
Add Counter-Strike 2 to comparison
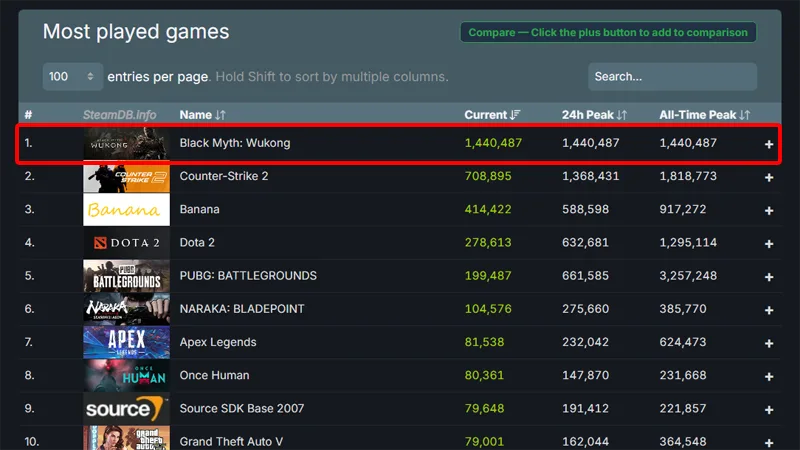pyautogui.click(x=769, y=178)
